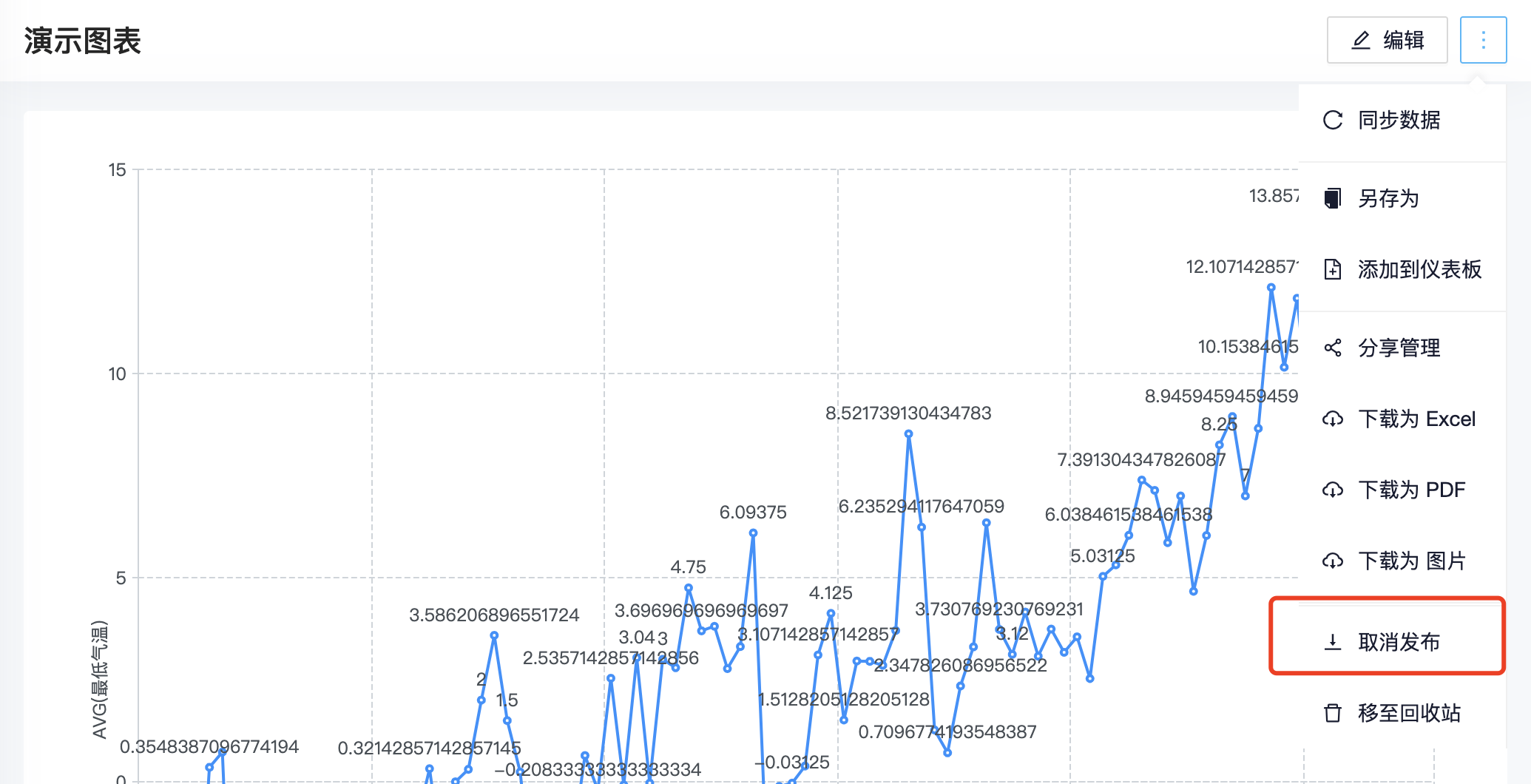
Task: Click data label 6.235294117647059
Action: (x=921, y=507)
